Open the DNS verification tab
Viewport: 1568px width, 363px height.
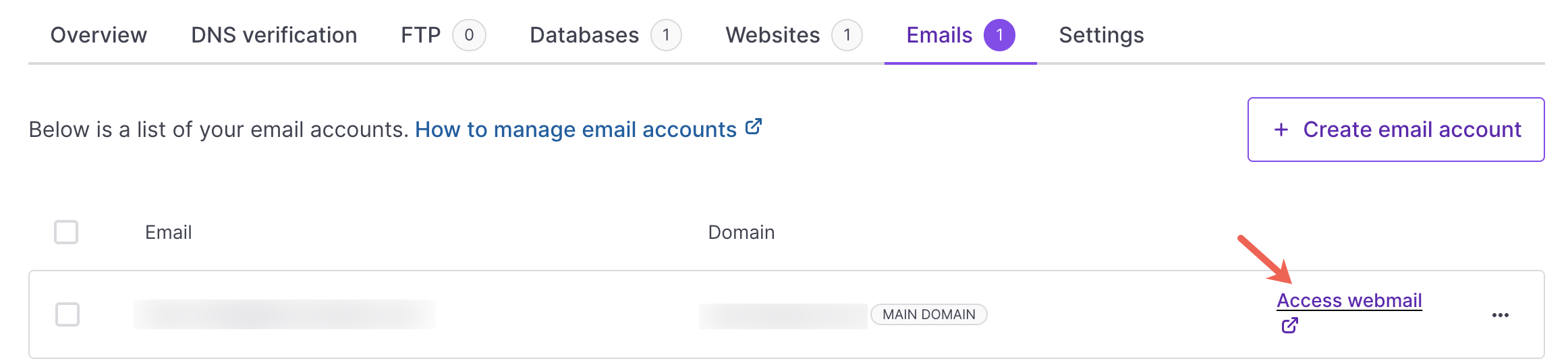click(x=274, y=35)
